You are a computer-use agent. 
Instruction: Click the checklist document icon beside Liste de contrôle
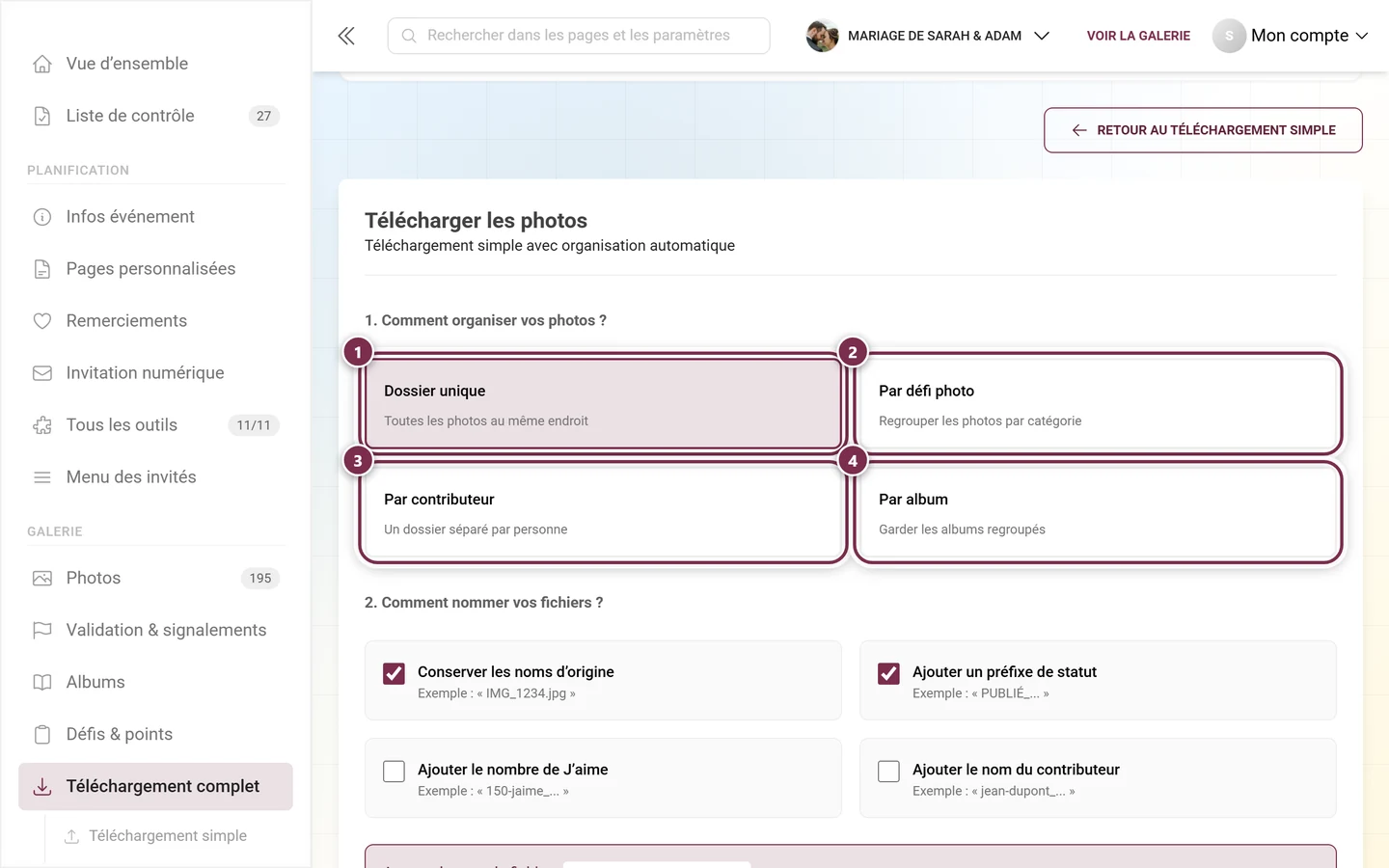pos(42,116)
